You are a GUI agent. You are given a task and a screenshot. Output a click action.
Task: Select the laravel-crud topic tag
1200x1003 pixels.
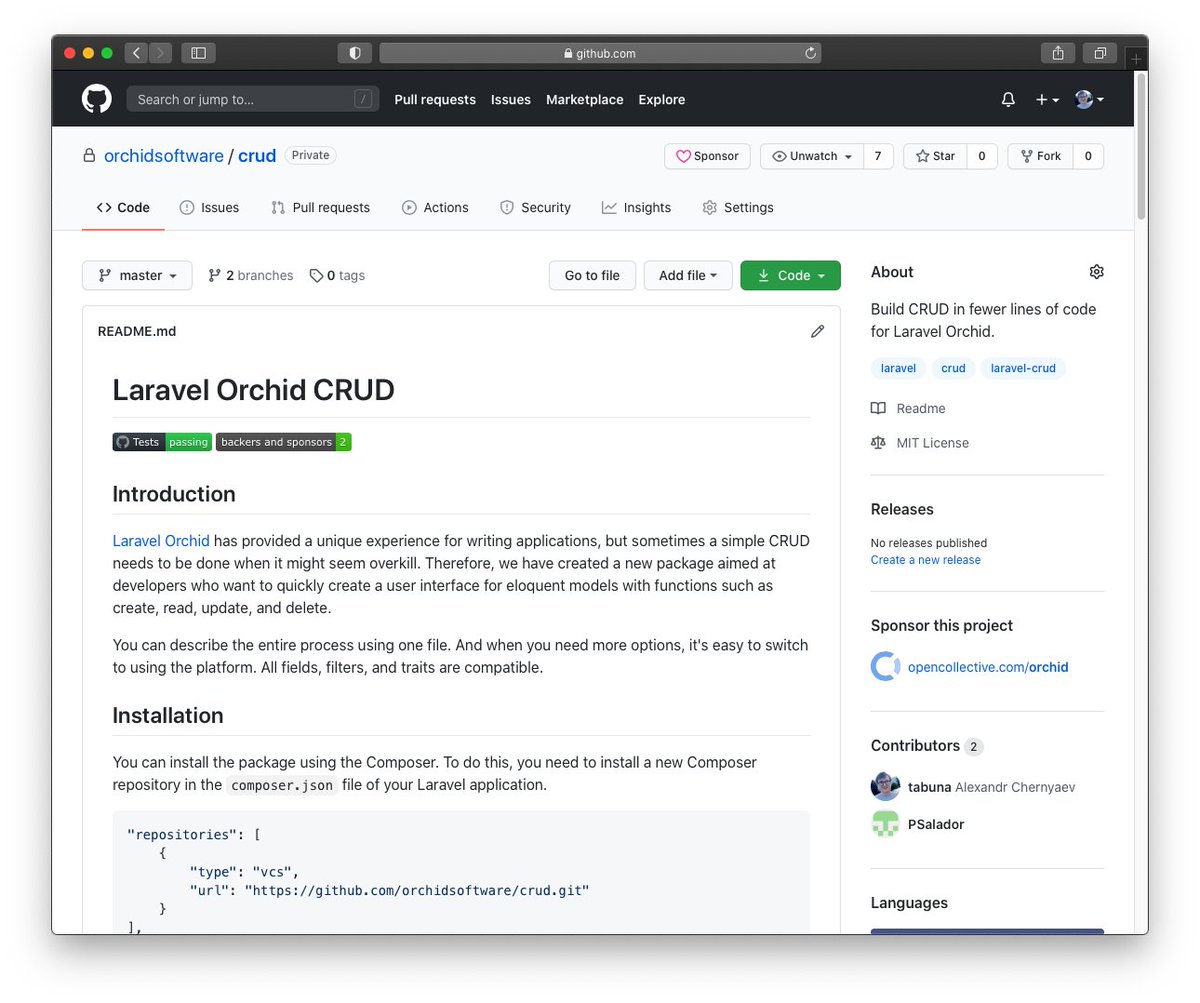(x=1023, y=368)
